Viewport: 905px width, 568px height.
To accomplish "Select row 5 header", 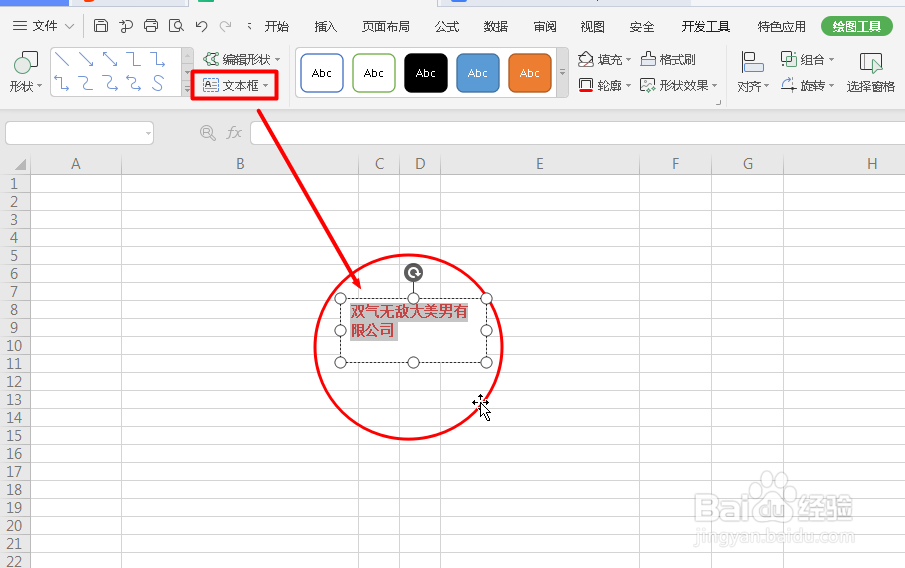I will tap(14, 256).
